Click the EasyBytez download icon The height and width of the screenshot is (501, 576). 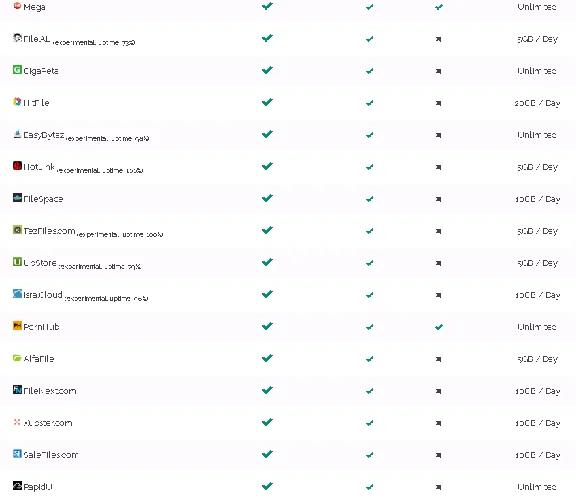[x=17, y=133]
